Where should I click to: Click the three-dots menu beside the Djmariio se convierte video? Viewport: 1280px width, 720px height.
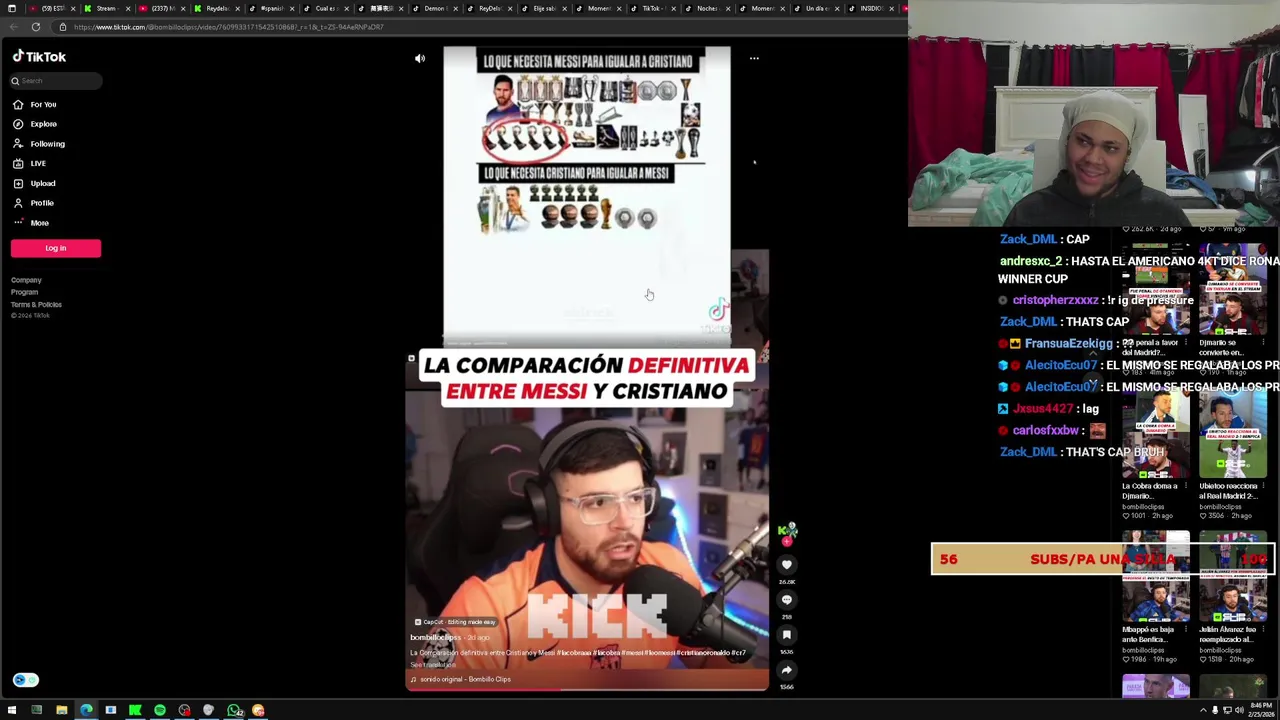[x=1262, y=343]
